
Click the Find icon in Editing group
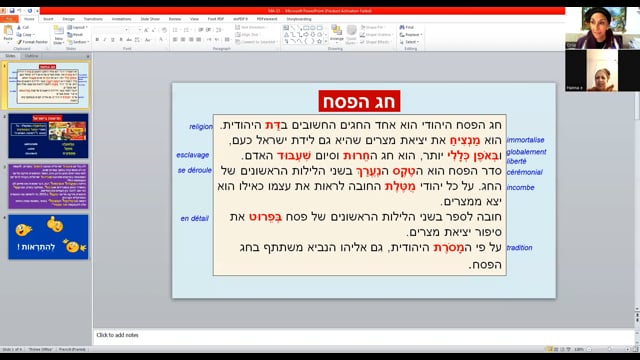tap(402, 27)
